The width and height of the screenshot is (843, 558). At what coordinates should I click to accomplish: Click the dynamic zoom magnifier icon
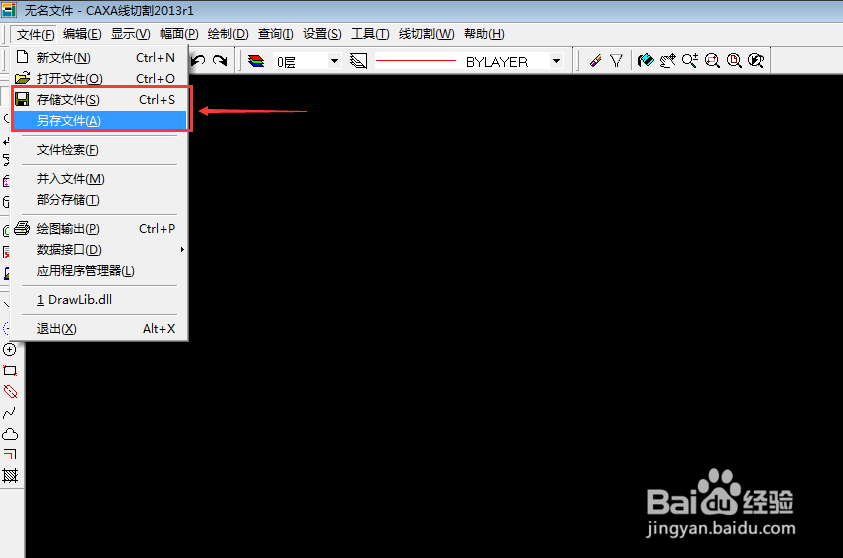[x=690, y=61]
